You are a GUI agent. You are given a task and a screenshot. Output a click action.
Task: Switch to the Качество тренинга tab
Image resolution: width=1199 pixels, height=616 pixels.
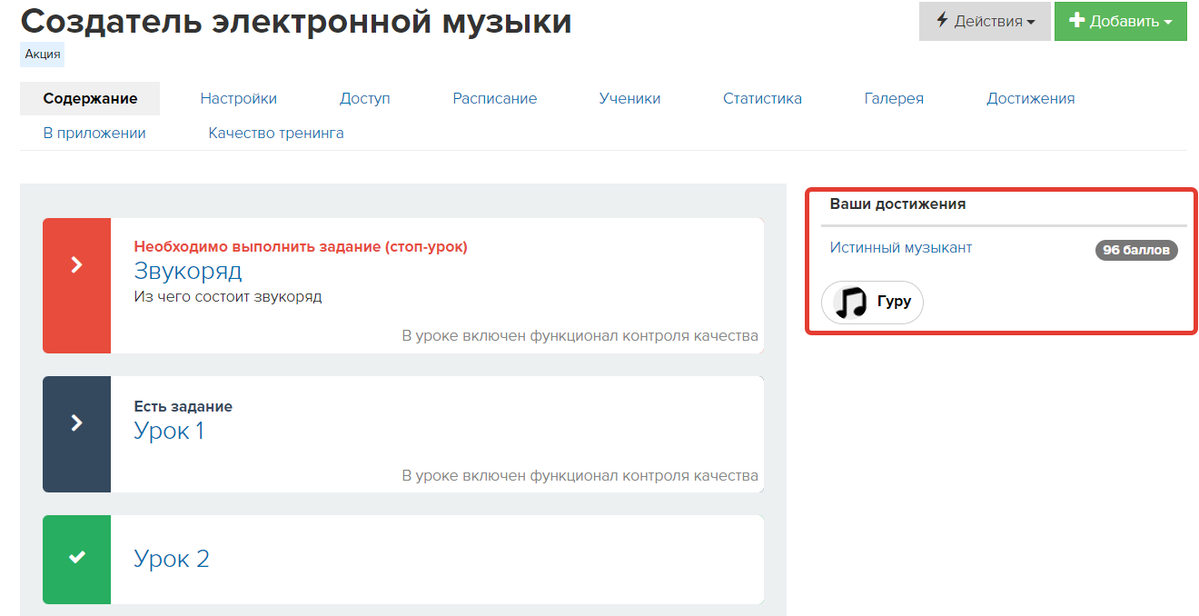276,131
